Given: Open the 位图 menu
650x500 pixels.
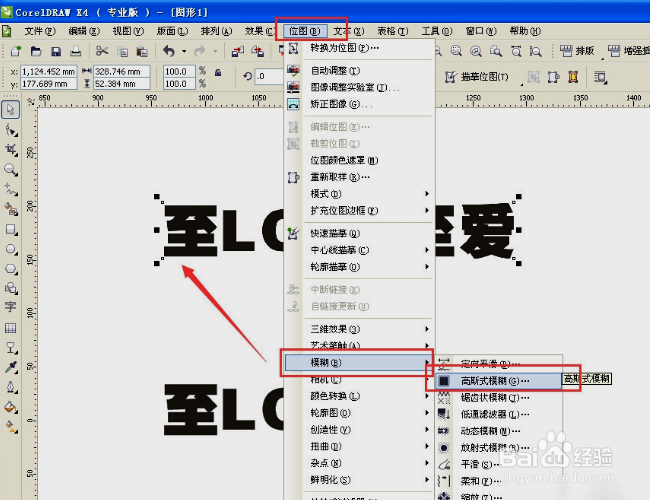Looking at the screenshot, I should tap(305, 31).
